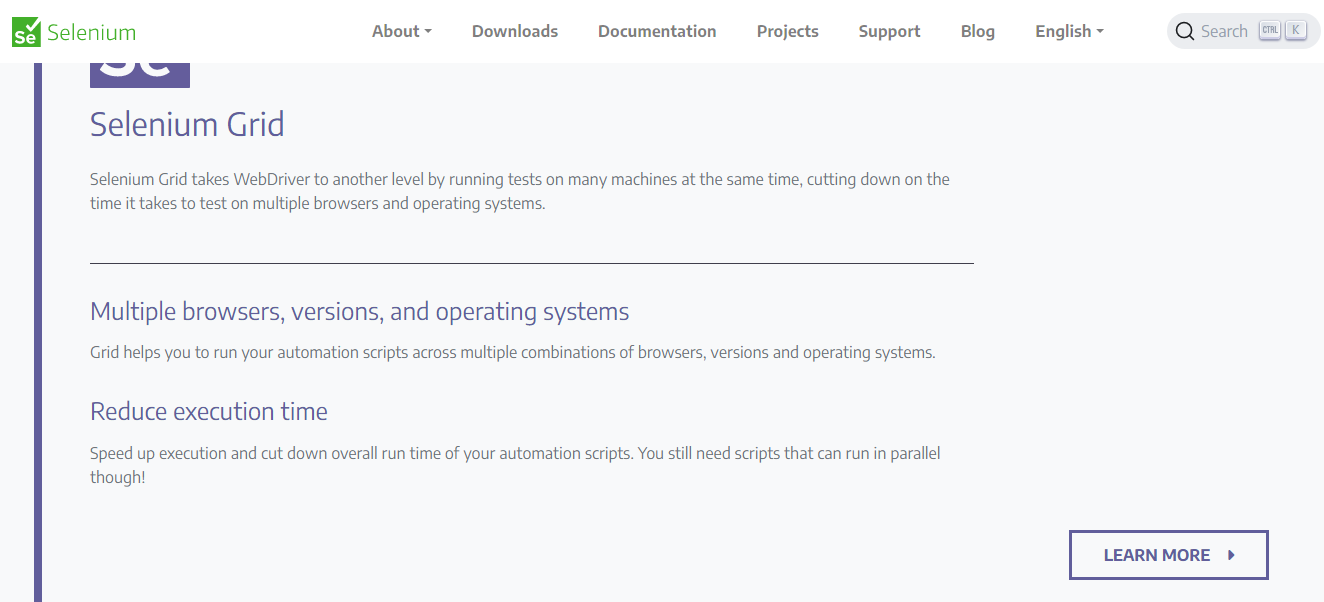
Task: Click the Multiple browsers, versions heading
Action: coord(359,311)
